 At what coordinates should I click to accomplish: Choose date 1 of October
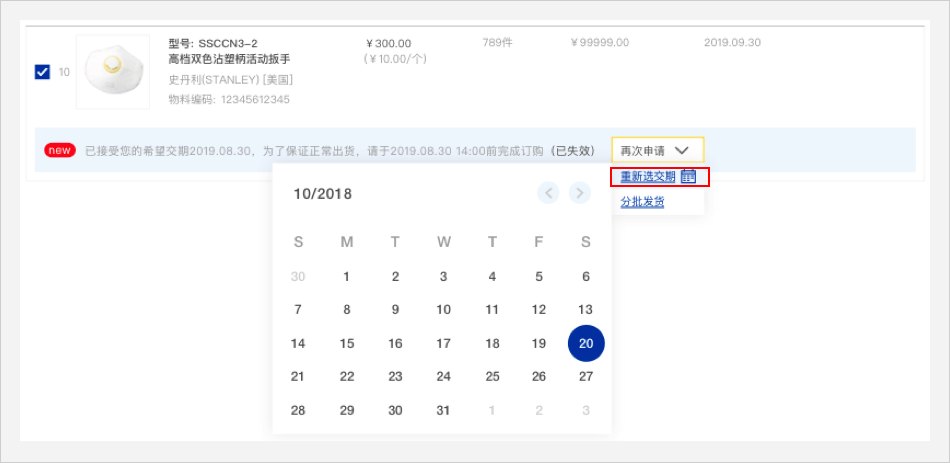coord(347,277)
